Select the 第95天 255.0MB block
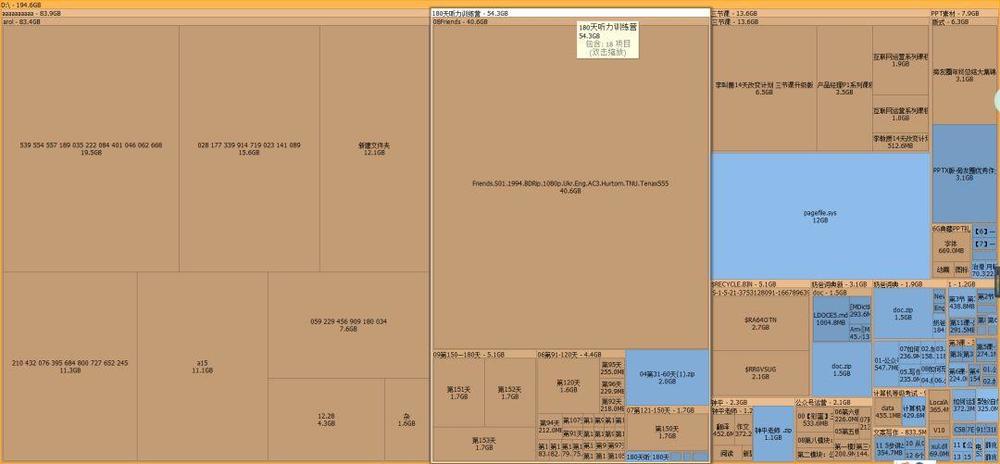 pyautogui.click(x=612, y=368)
